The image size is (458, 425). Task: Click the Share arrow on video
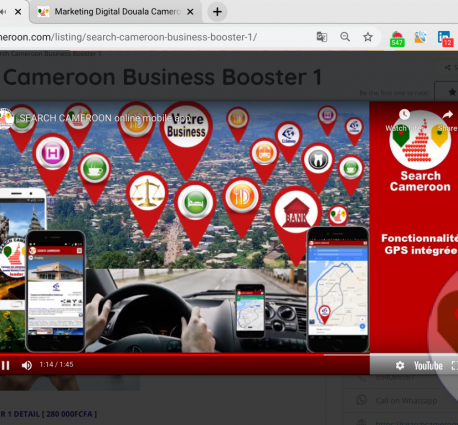tap(448, 115)
